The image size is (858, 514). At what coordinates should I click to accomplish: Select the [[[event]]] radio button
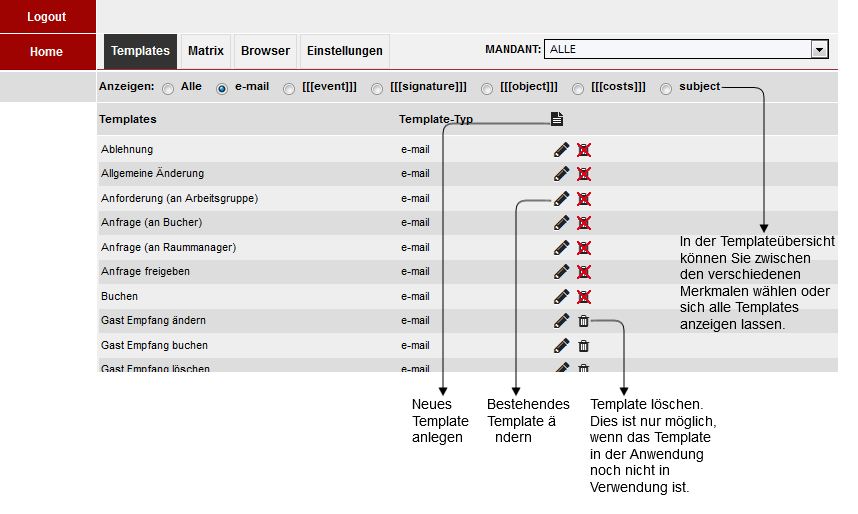[x=289, y=89]
